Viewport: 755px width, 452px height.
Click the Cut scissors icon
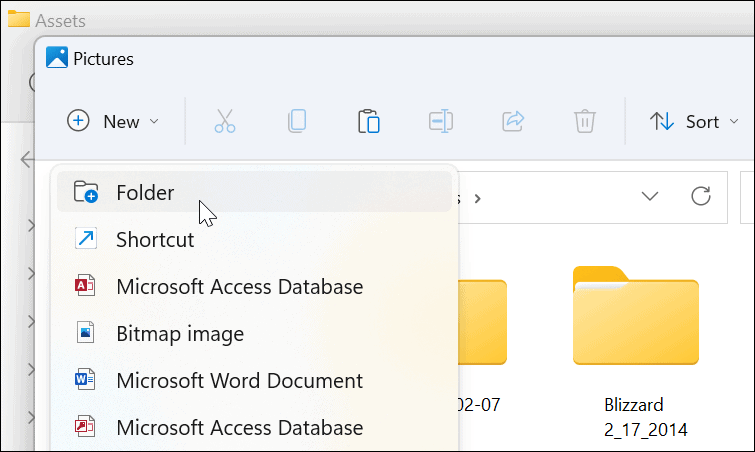point(225,122)
